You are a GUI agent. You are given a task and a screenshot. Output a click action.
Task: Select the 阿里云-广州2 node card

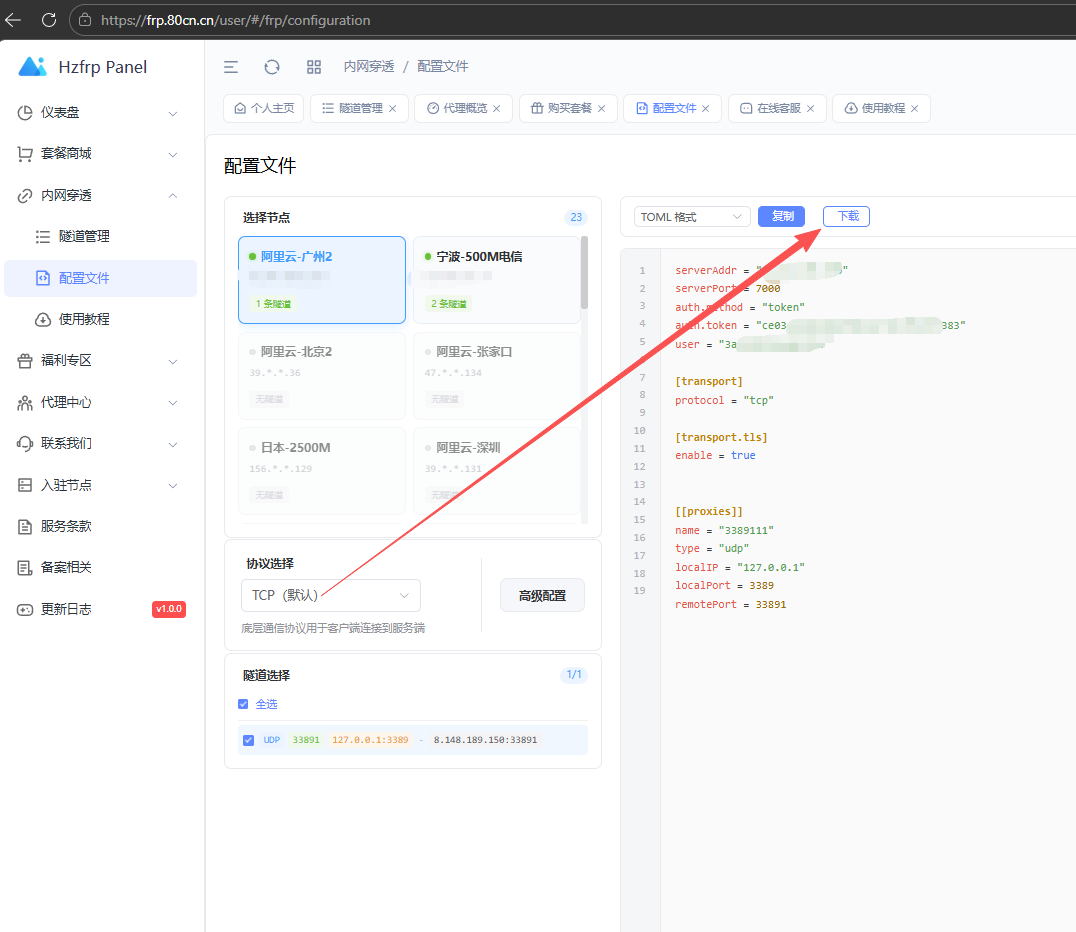coord(322,279)
